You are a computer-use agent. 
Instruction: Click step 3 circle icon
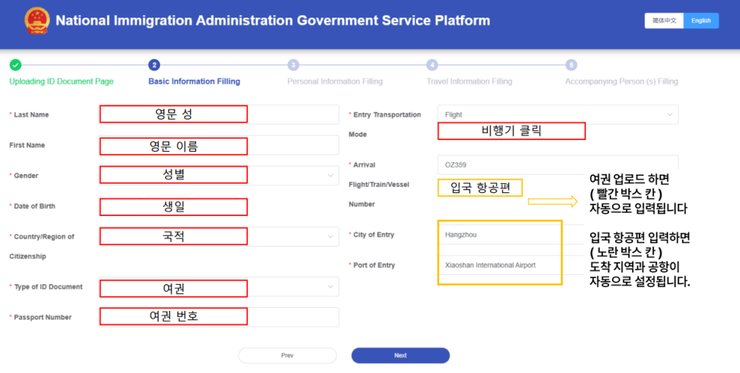[293, 65]
